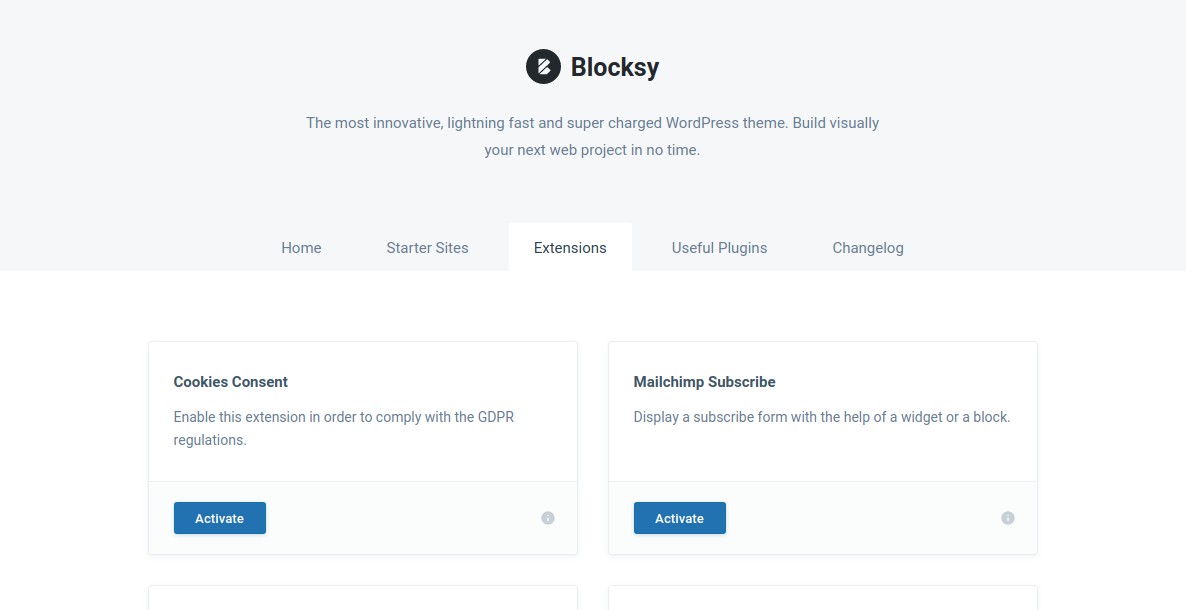Click the Mailchimp Subscribe extension title
The image size is (1186, 610).
click(704, 381)
